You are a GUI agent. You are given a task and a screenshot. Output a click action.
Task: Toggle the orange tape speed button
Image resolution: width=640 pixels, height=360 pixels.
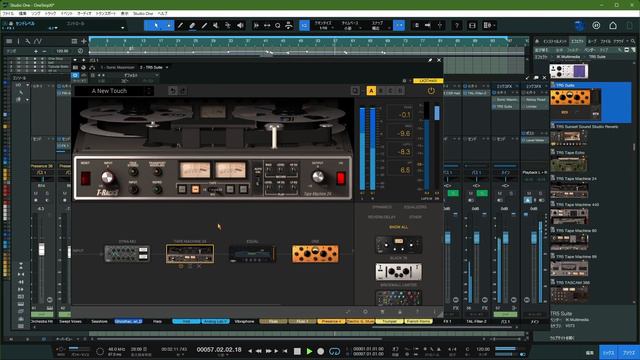click(196, 189)
